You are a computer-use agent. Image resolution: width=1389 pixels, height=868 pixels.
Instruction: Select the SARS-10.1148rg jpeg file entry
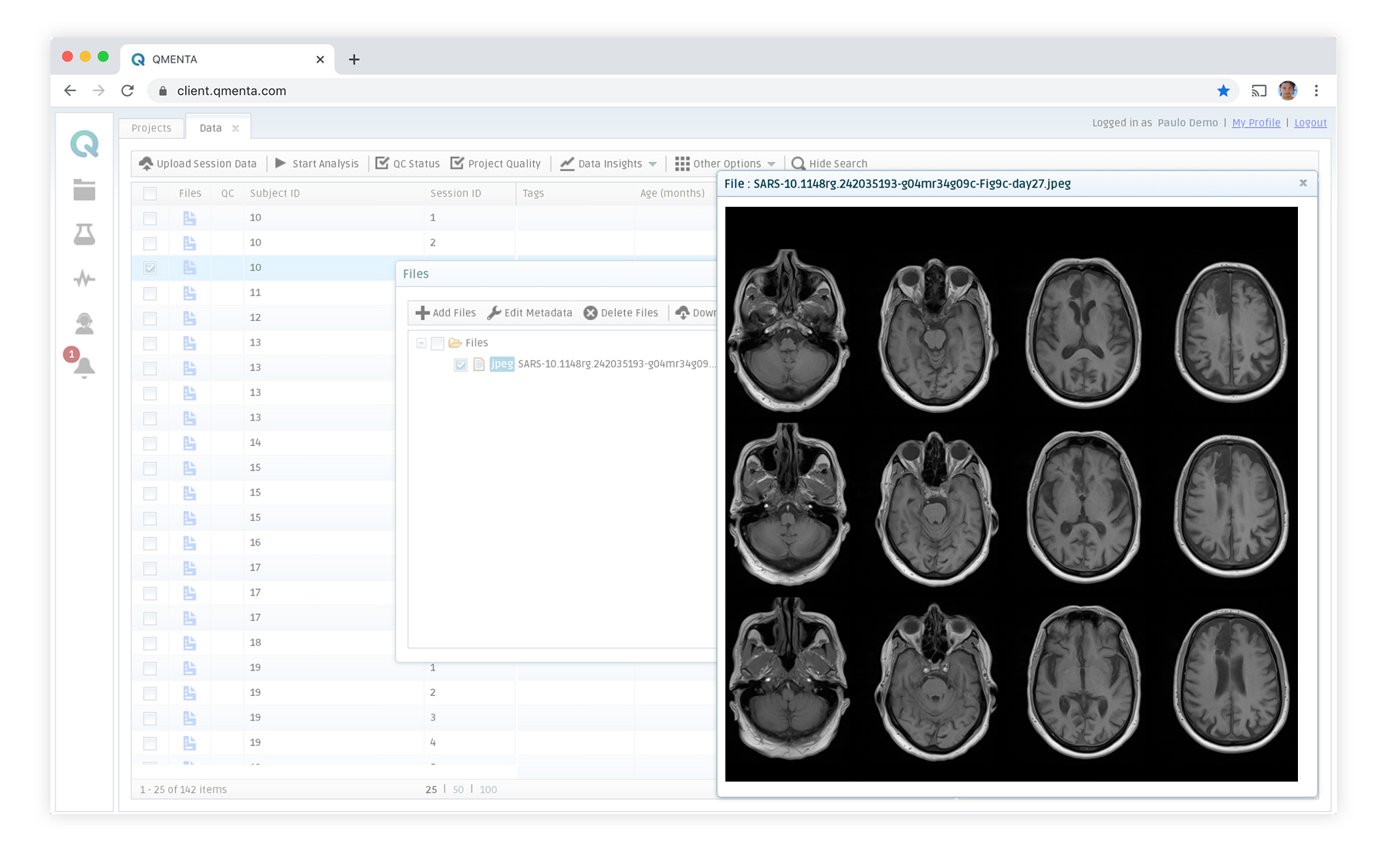coord(617,364)
